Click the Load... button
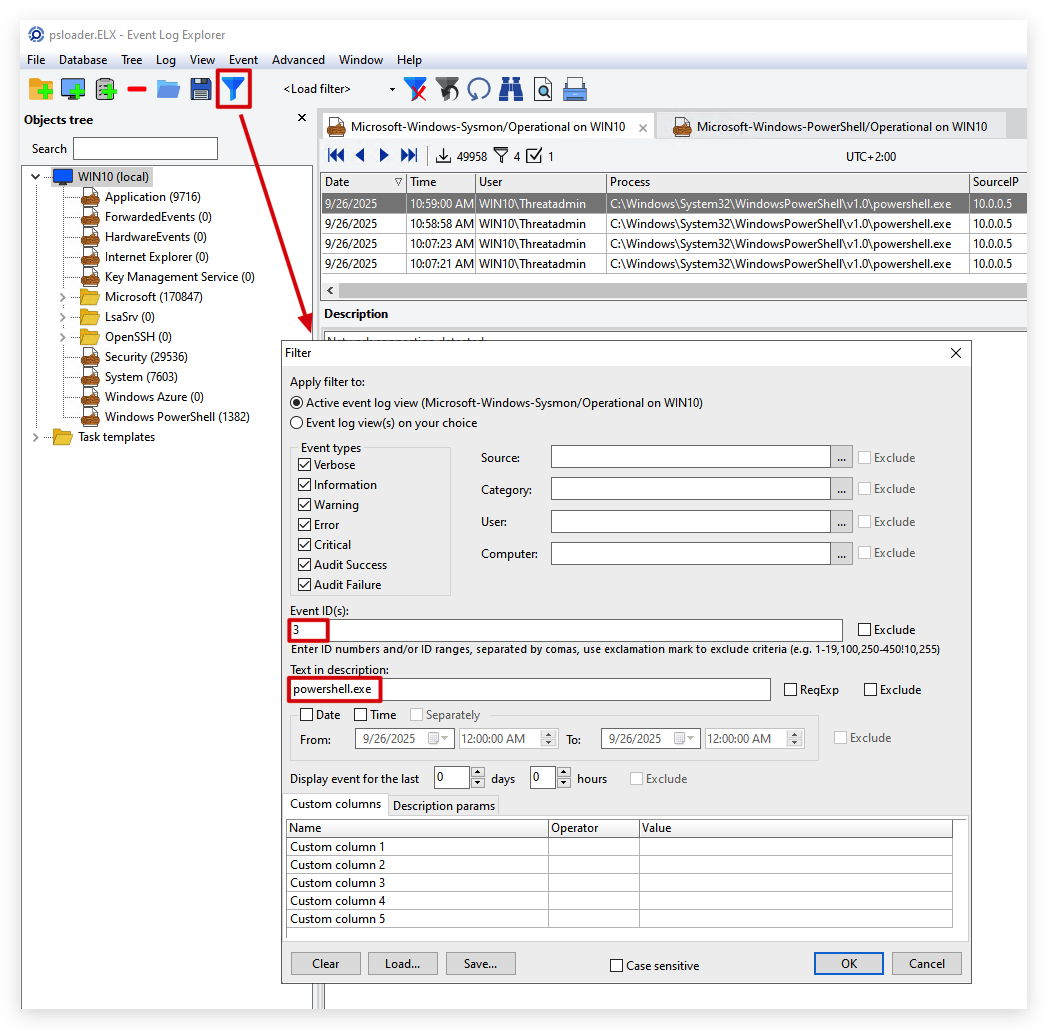 click(x=403, y=964)
